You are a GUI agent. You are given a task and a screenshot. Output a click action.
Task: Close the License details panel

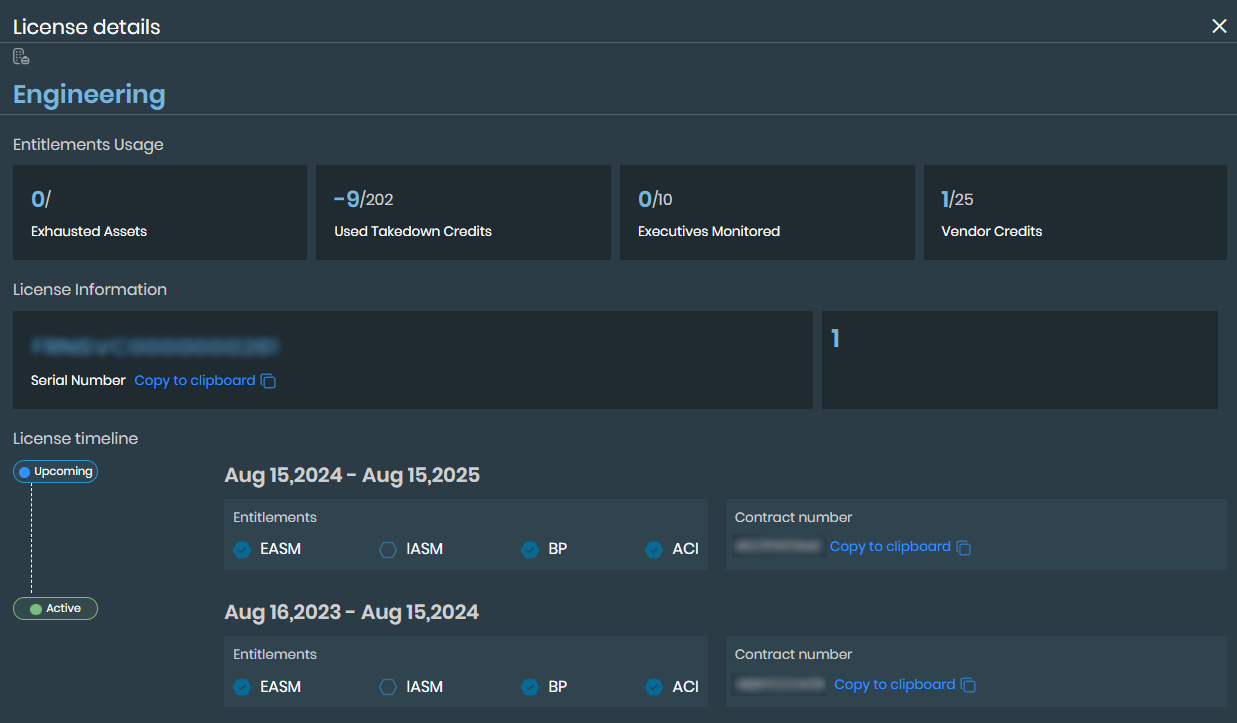click(1219, 26)
